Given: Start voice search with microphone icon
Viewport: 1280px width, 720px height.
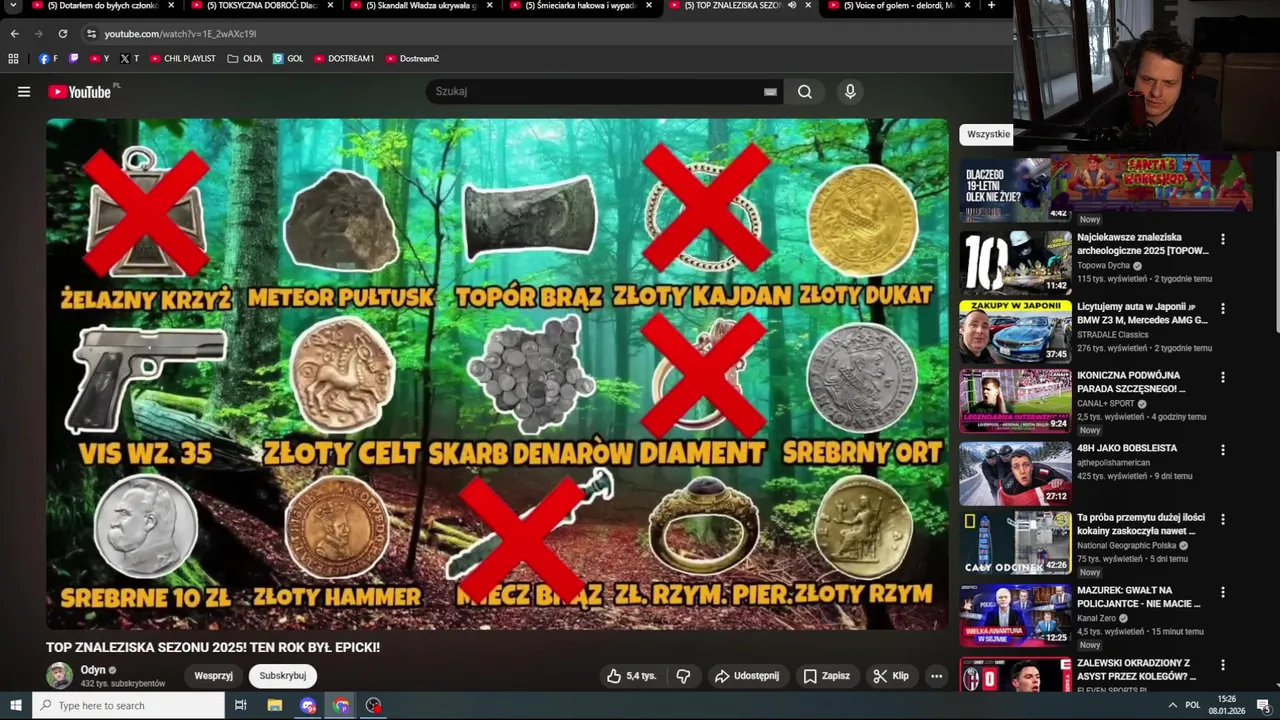Looking at the screenshot, I should pos(850,92).
